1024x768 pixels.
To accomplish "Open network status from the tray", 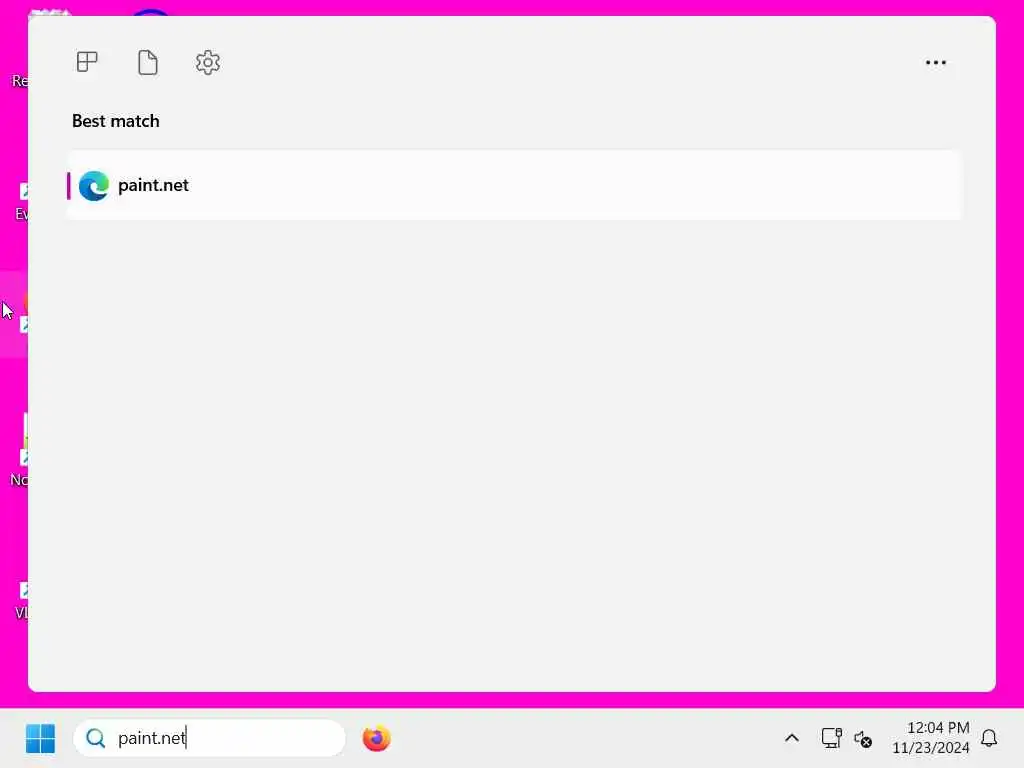I will pos(831,738).
